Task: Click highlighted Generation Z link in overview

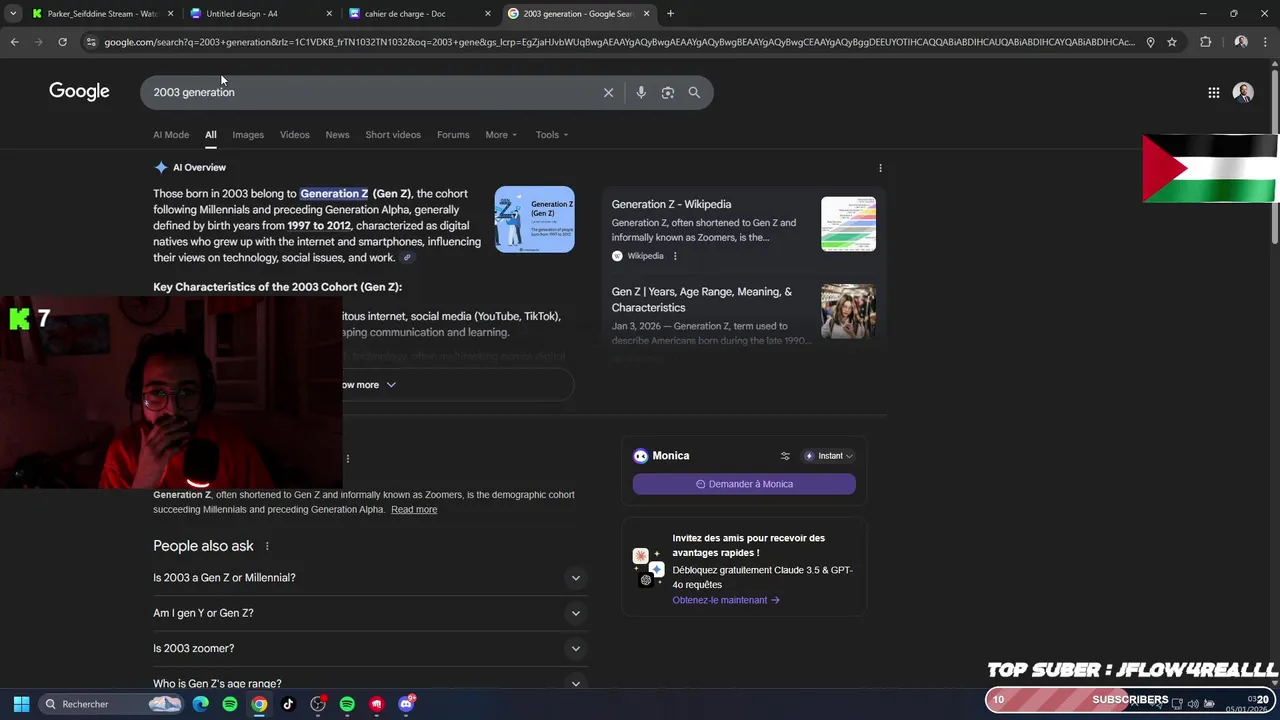Action: pos(334,194)
